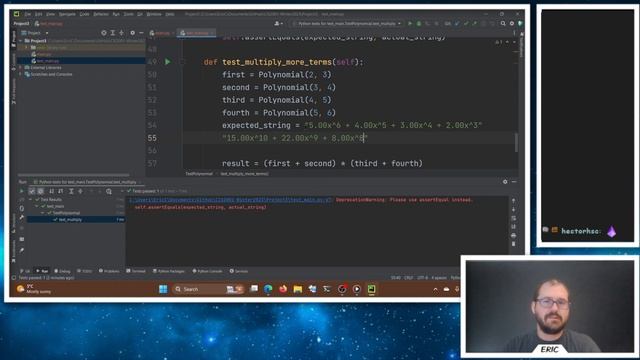This screenshot has width=640, height=360.
Task: Open the Code menu
Action: [x=84, y=14]
